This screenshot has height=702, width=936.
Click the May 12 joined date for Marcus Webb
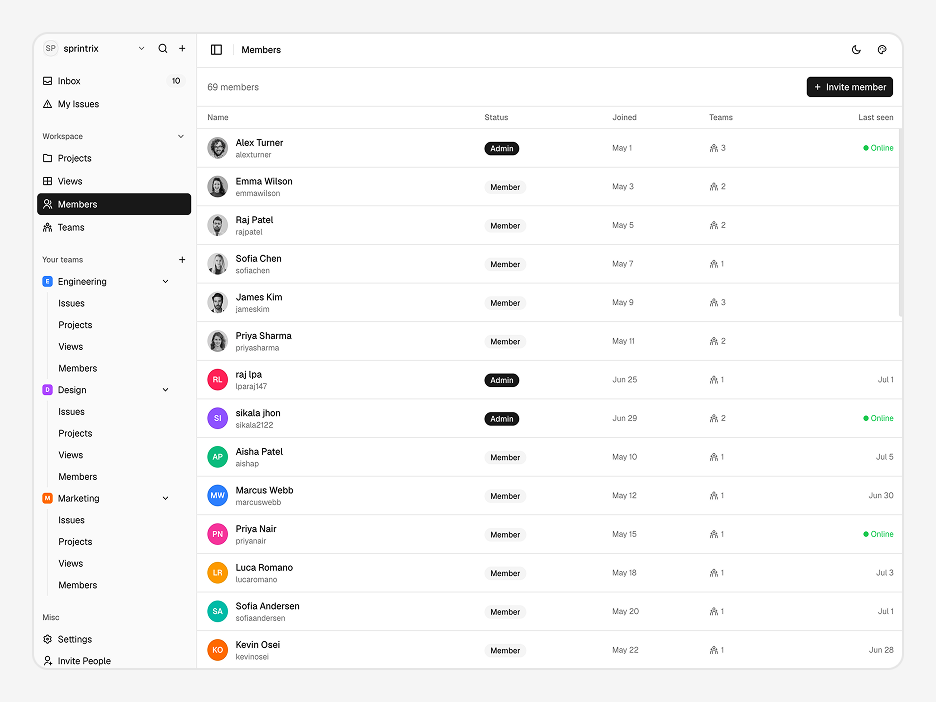point(624,495)
